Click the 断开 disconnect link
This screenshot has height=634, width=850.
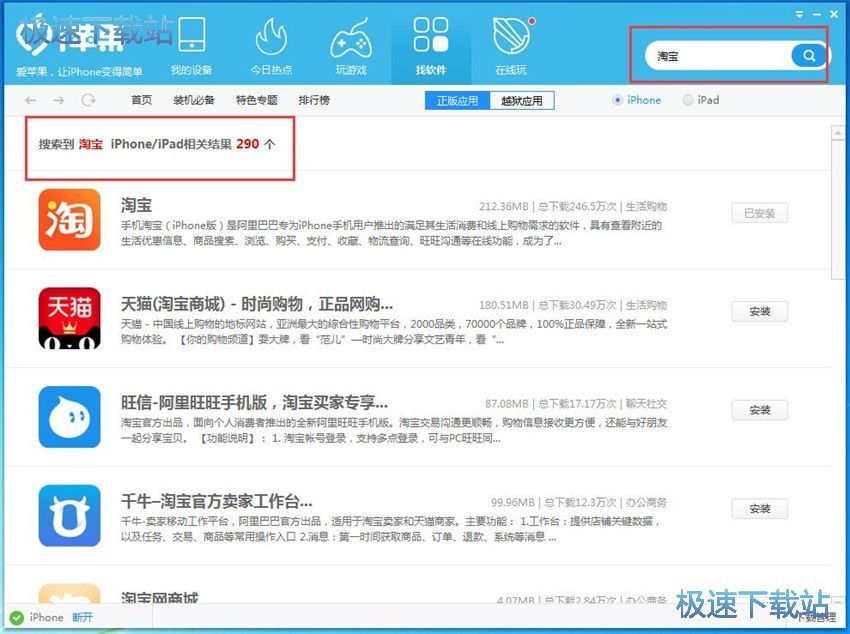pos(82,617)
